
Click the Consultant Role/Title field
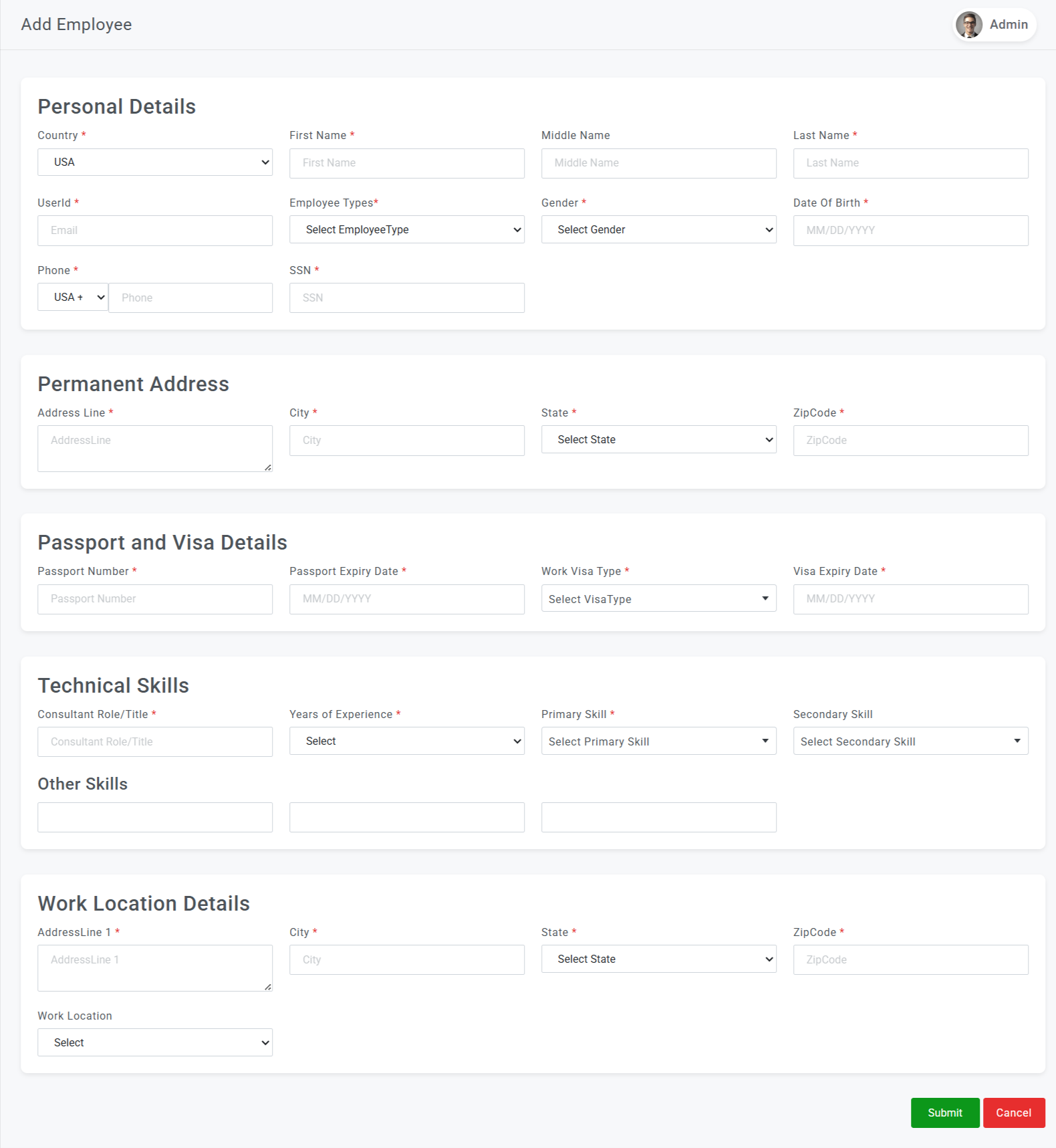pos(154,742)
